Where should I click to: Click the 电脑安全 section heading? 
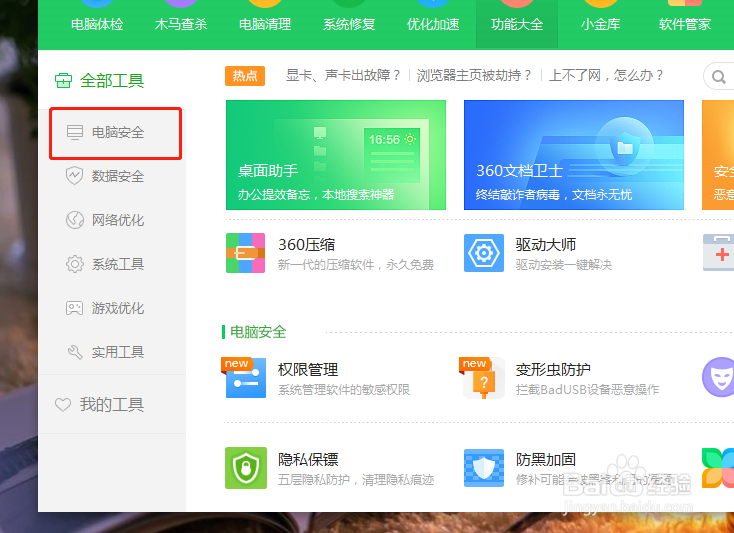tap(258, 332)
